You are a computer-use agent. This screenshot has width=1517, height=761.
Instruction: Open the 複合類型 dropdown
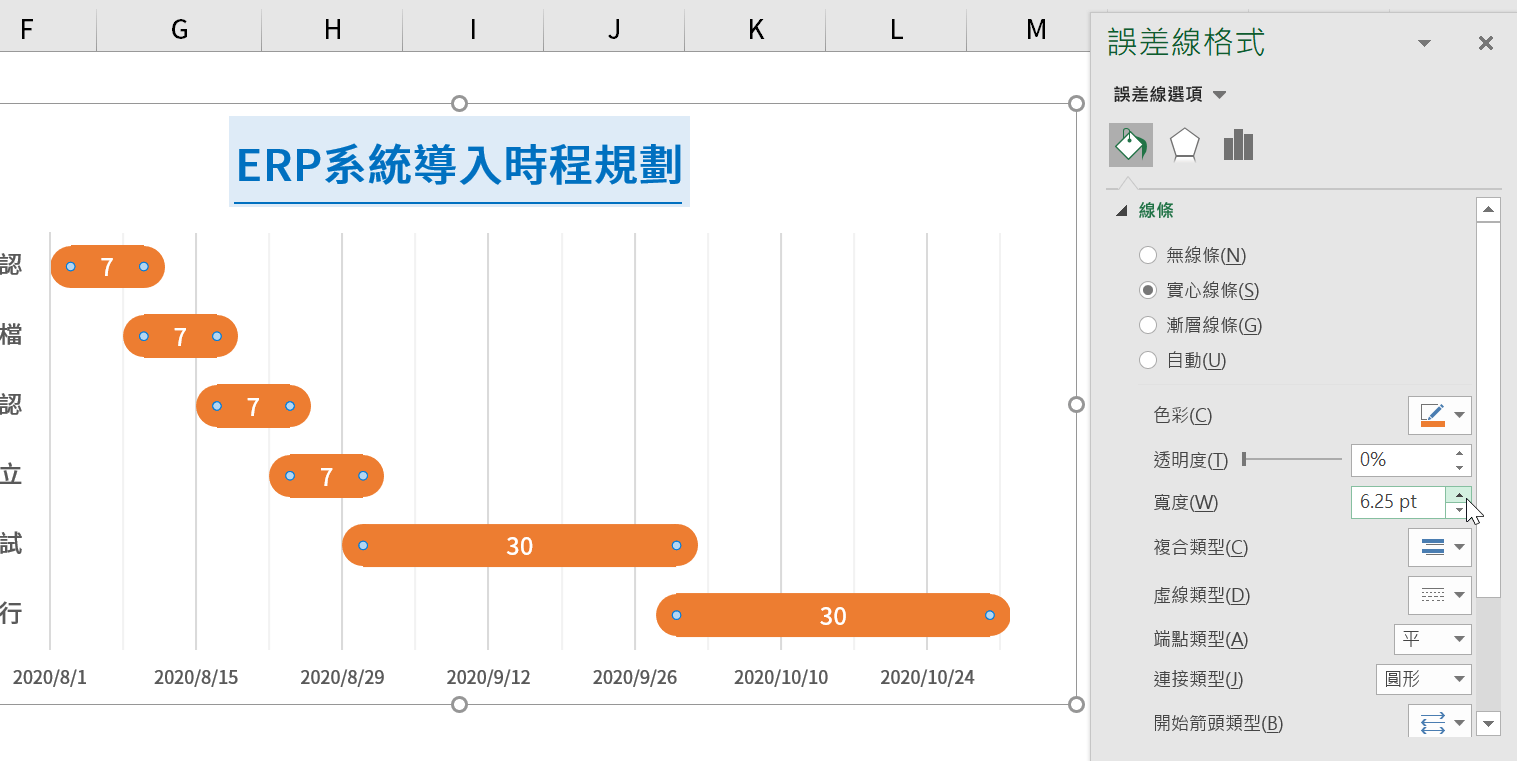pos(1440,547)
